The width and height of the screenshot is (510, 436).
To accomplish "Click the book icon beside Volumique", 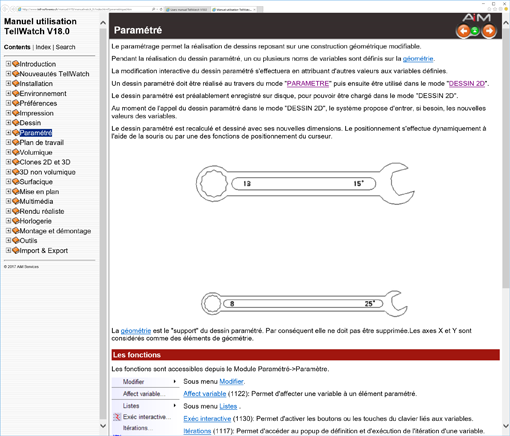I will (16, 152).
